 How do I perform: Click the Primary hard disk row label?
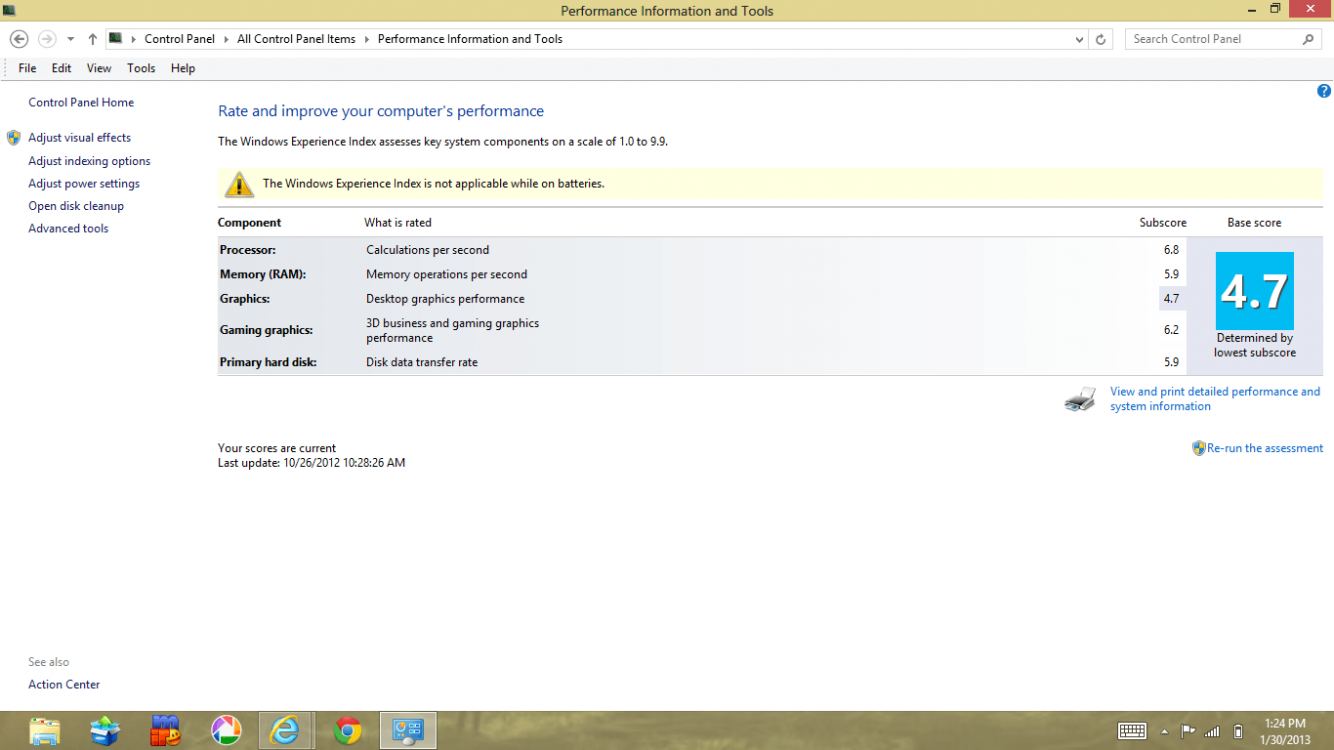[x=268, y=362]
